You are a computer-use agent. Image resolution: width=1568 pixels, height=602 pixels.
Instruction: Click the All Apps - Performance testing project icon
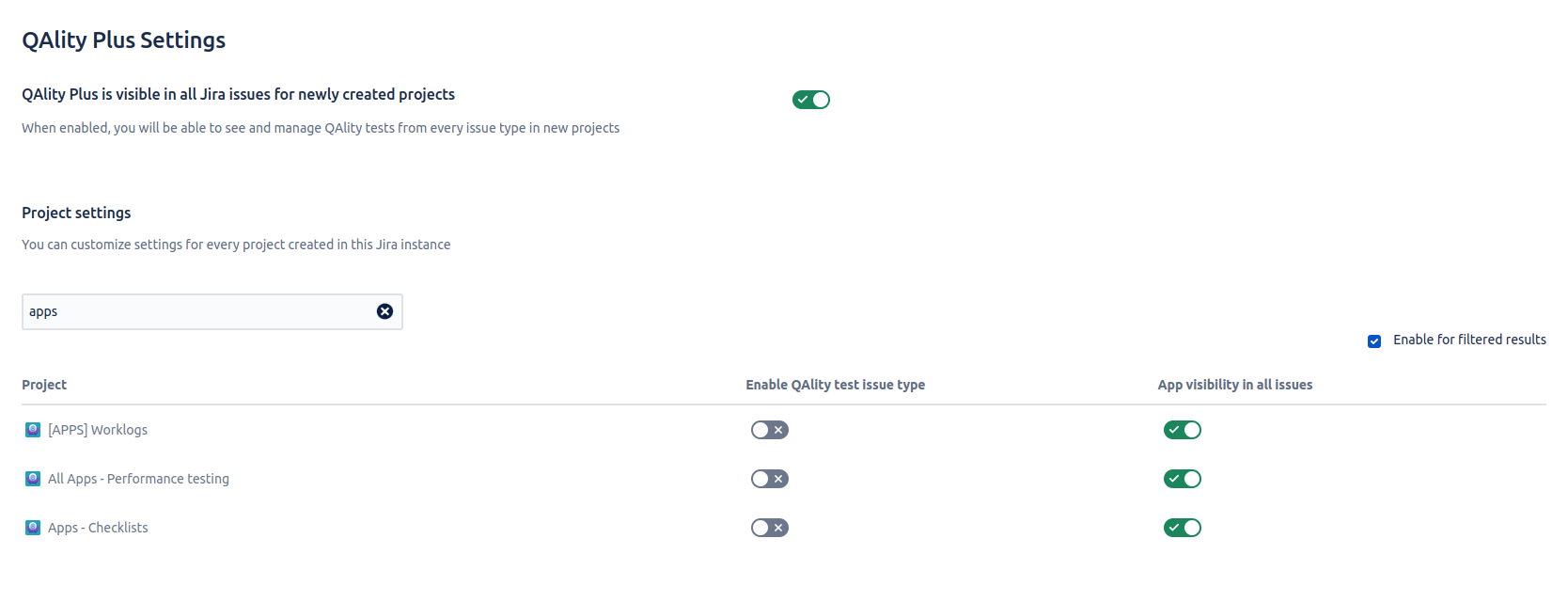click(x=33, y=479)
